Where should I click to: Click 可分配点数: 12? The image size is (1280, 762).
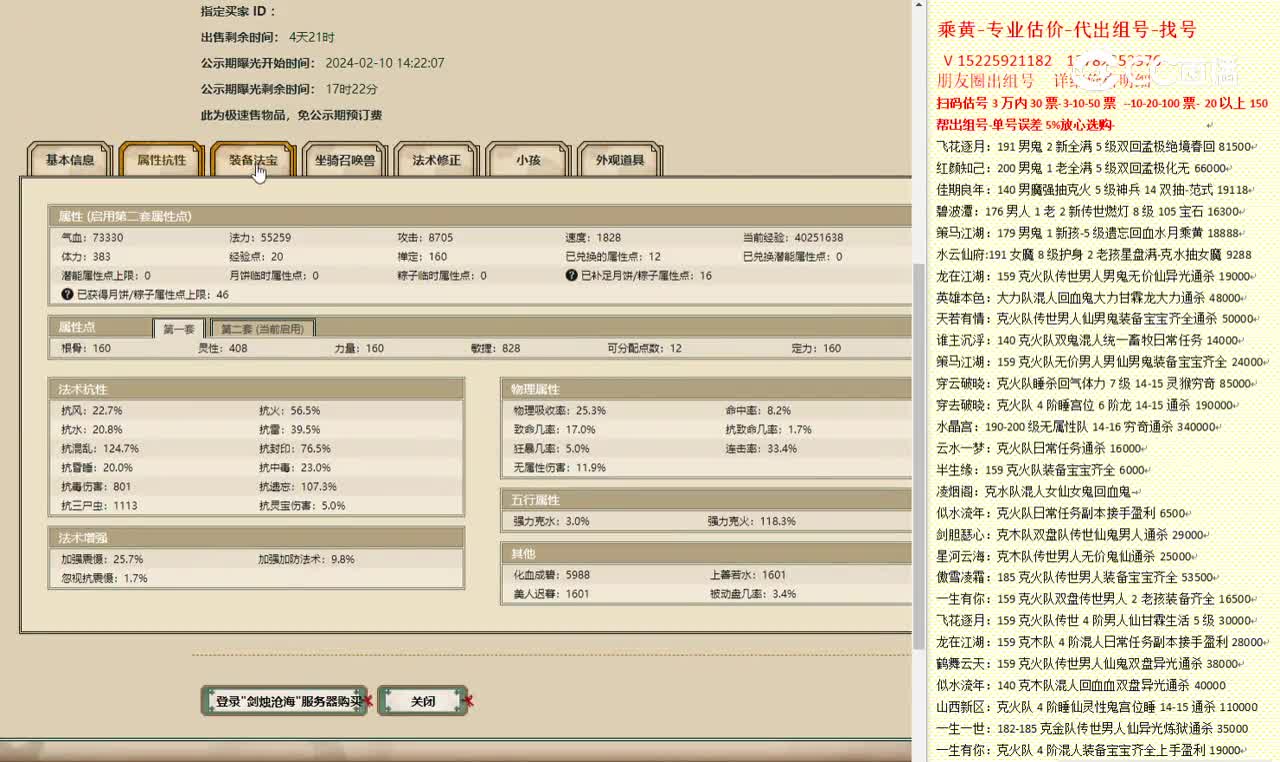pyautogui.click(x=645, y=349)
